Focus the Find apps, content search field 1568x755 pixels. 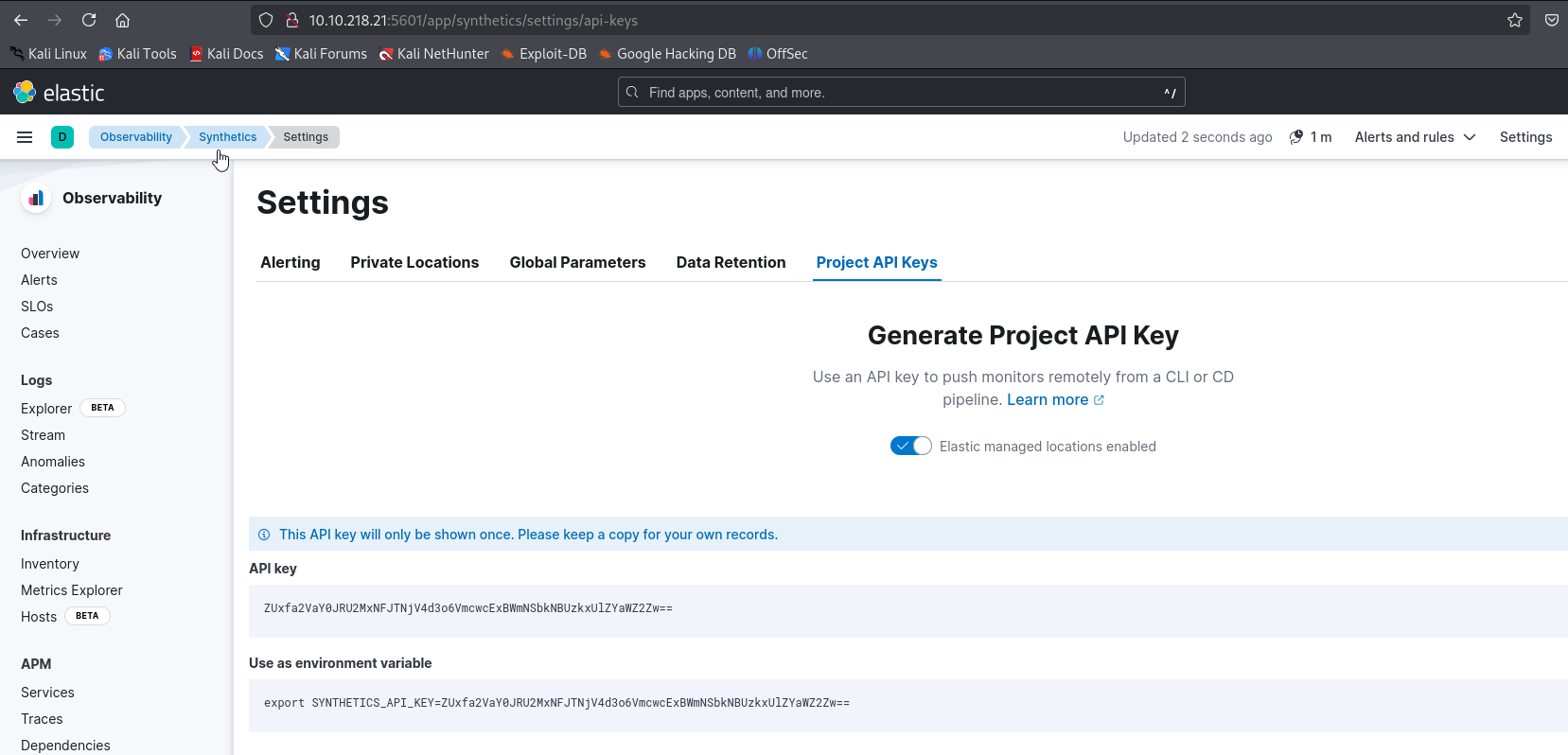(x=901, y=92)
